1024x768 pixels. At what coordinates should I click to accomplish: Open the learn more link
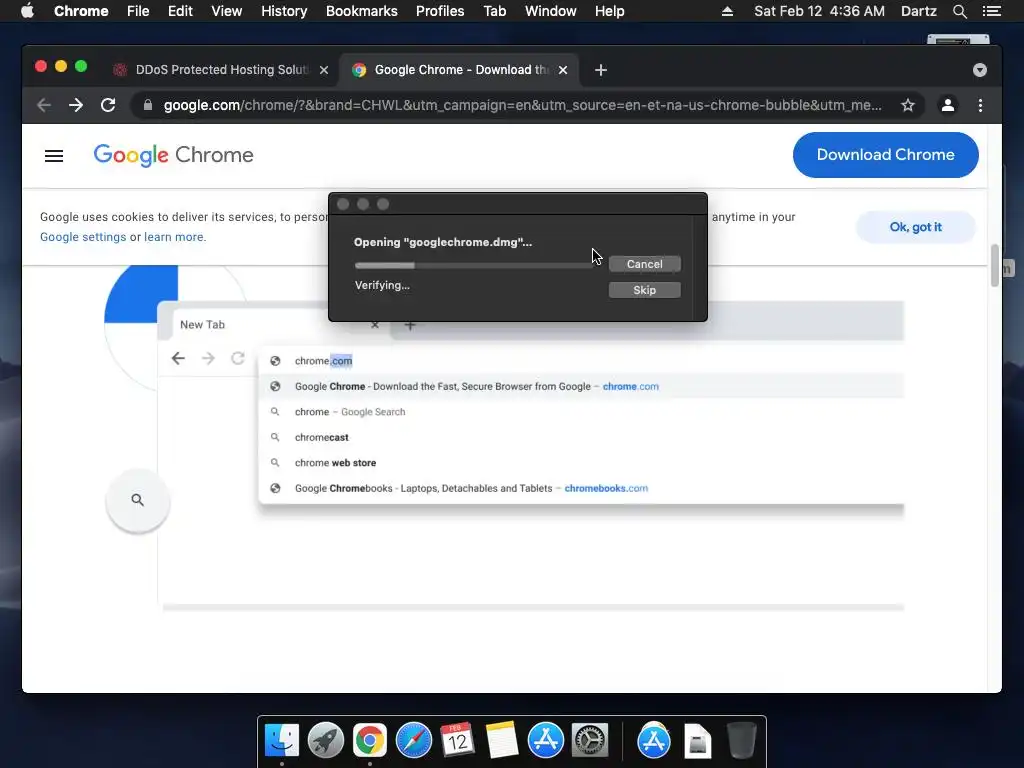(174, 237)
